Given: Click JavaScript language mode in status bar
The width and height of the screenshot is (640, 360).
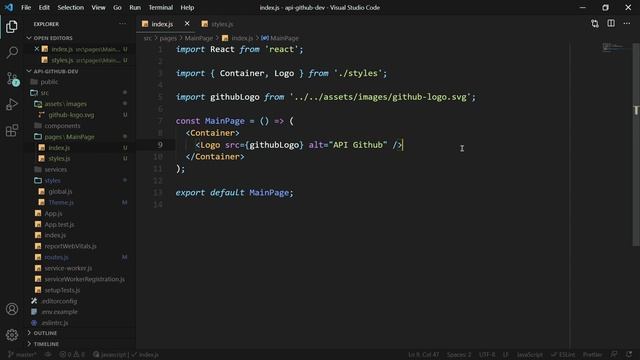Looking at the screenshot, I should tap(530, 354).
